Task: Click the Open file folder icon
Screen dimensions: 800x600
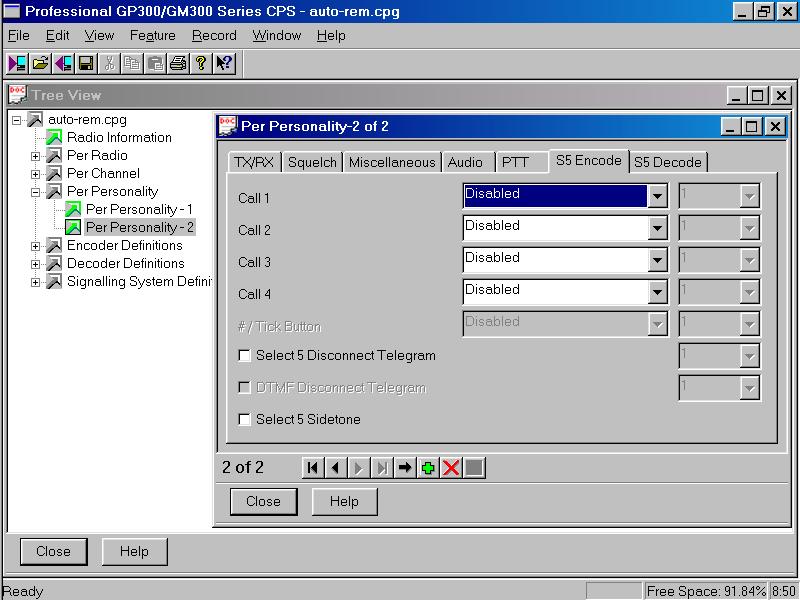Action: pos(40,63)
